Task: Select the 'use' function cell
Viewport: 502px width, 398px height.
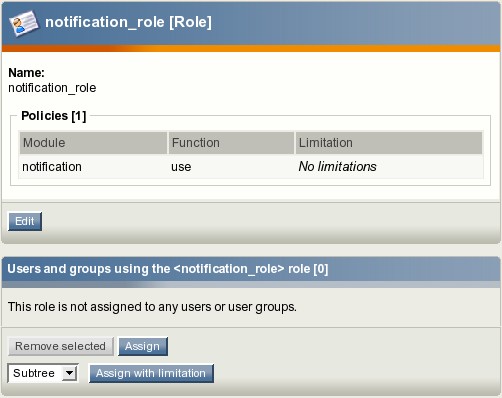Action: (181, 167)
